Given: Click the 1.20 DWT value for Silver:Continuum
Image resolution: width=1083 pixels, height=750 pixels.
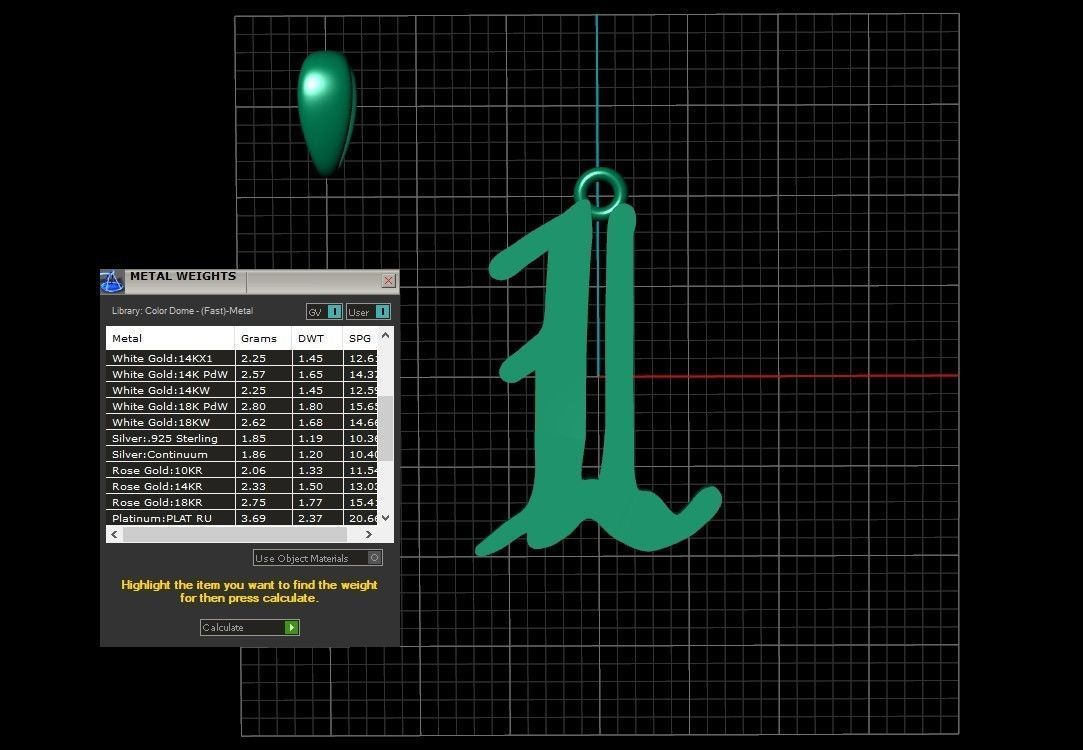Looking at the screenshot, I should 311,454.
